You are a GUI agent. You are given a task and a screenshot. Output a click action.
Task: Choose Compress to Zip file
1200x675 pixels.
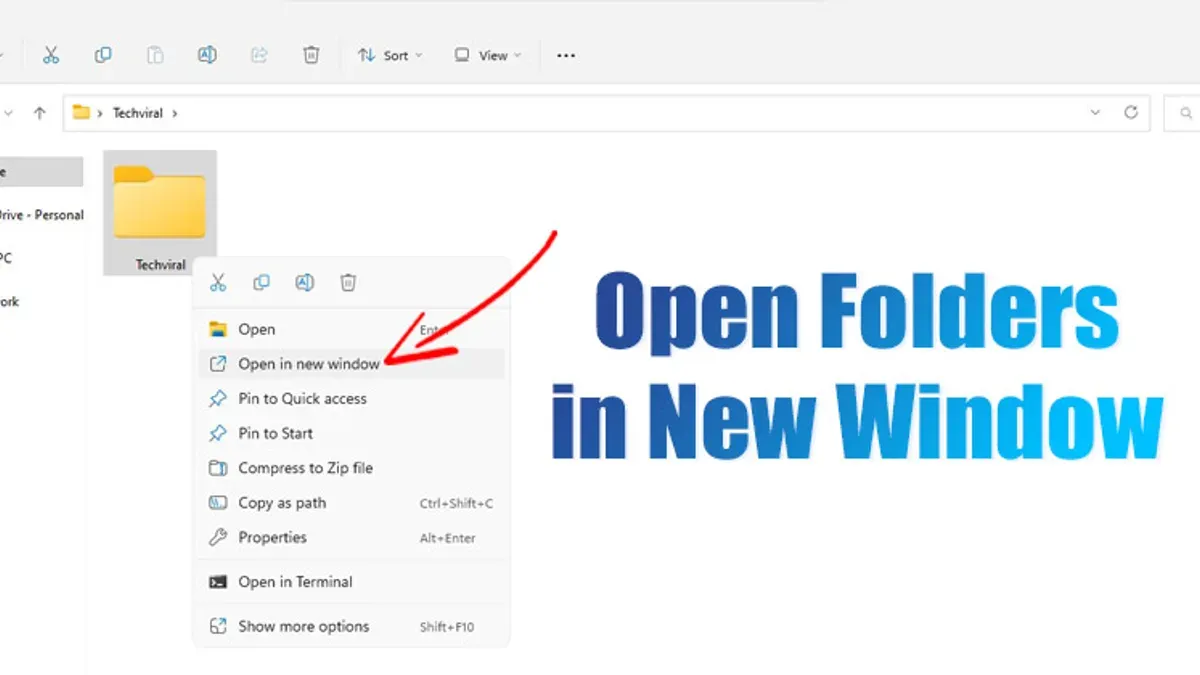[x=351, y=468]
